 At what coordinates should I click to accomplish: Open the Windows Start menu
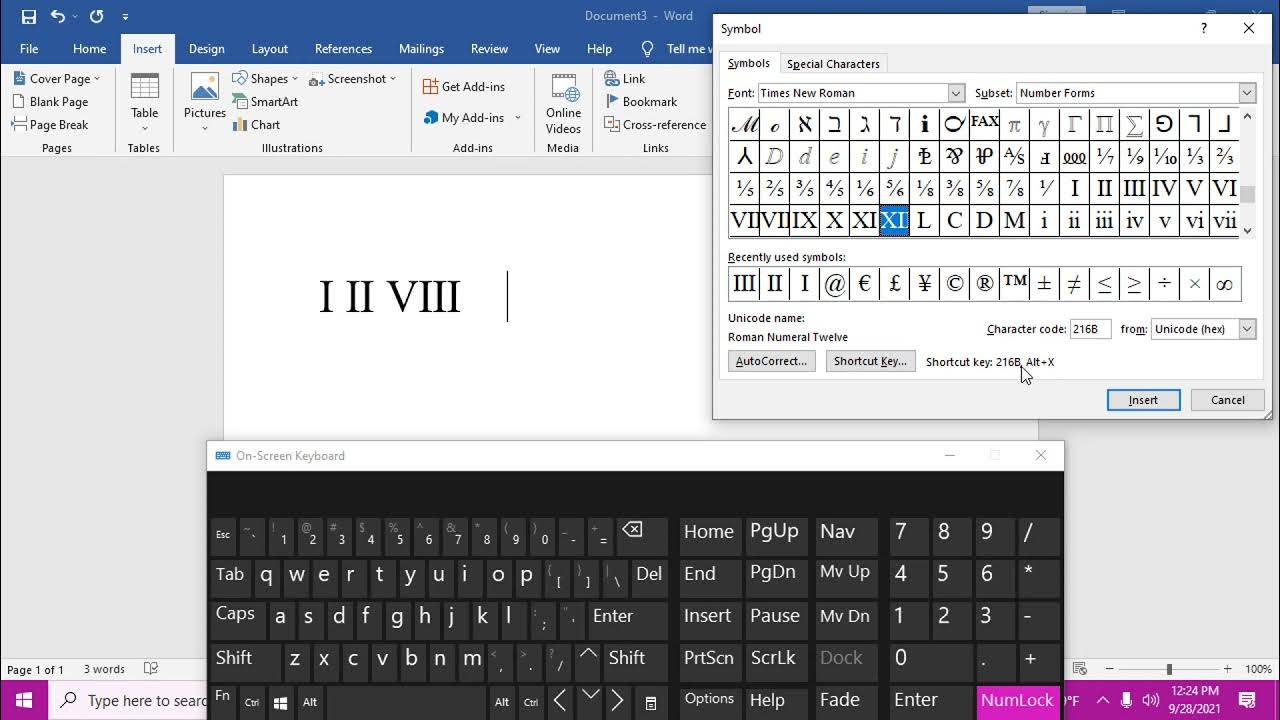[x=24, y=700]
